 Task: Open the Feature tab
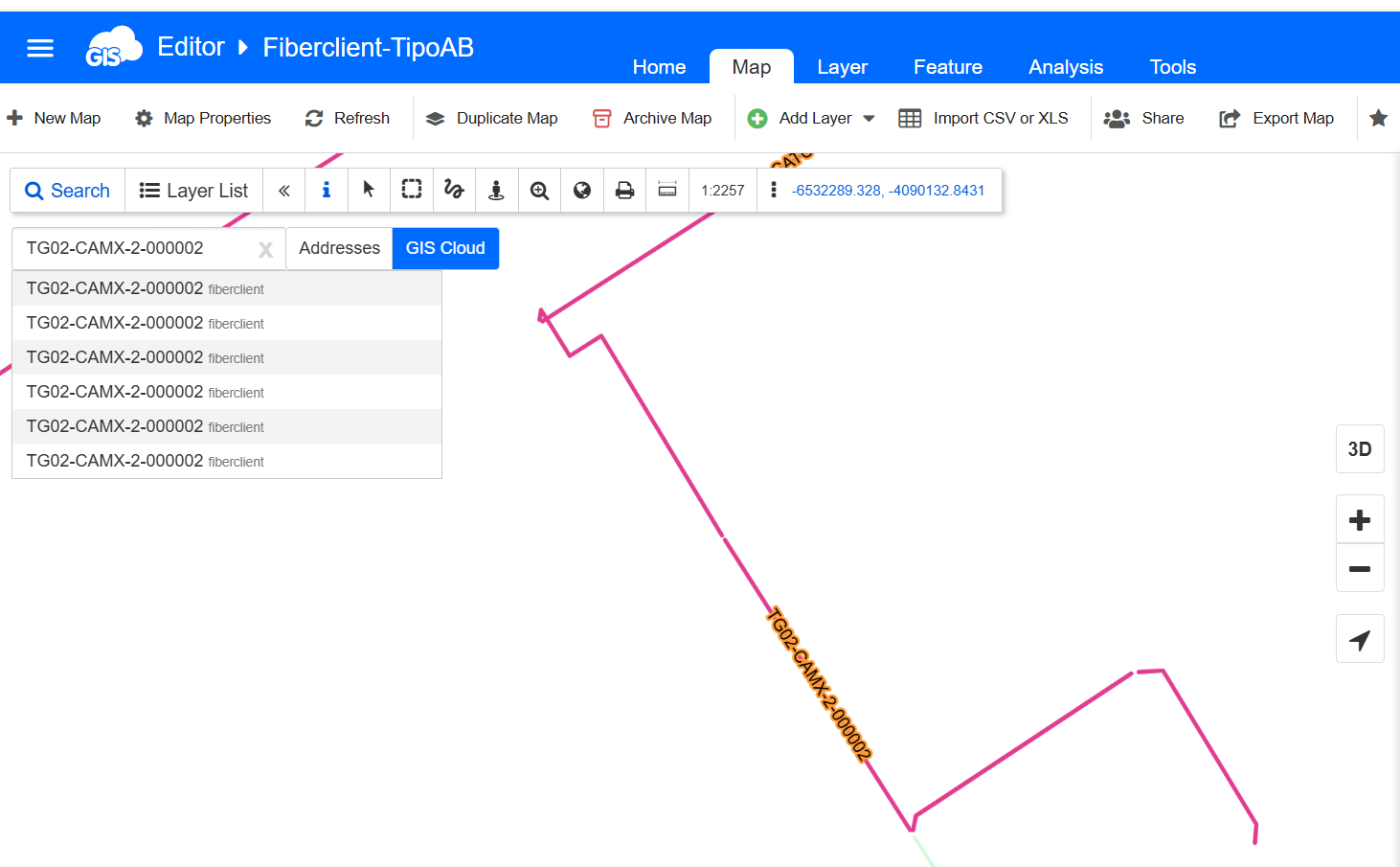tap(947, 67)
